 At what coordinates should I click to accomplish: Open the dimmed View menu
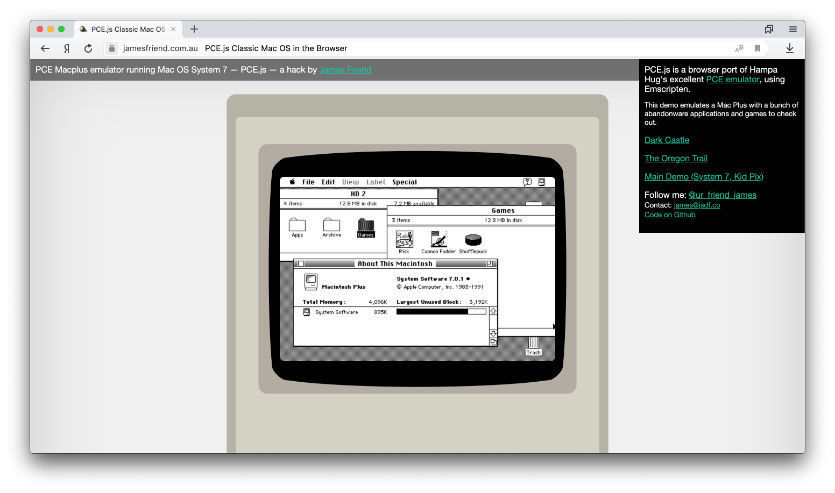[350, 182]
